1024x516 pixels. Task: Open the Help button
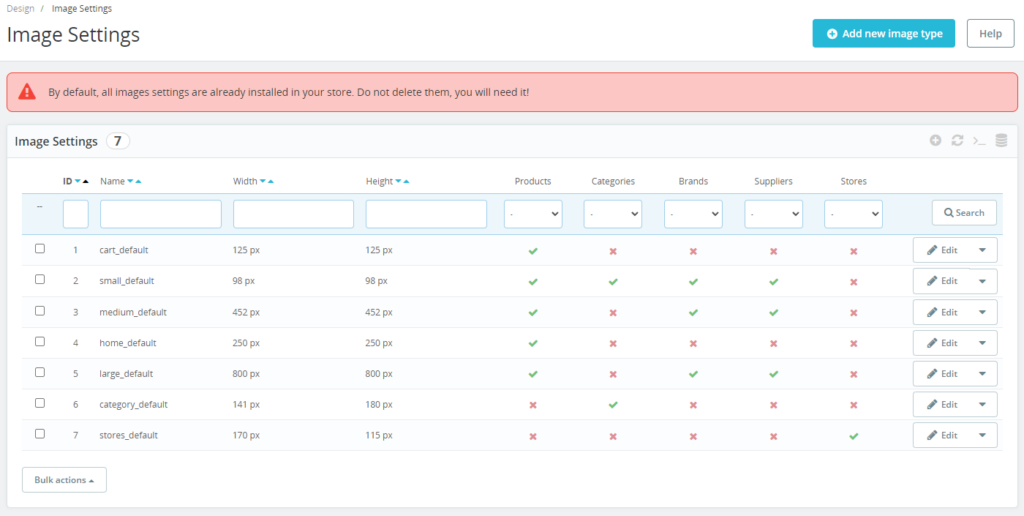[990, 33]
